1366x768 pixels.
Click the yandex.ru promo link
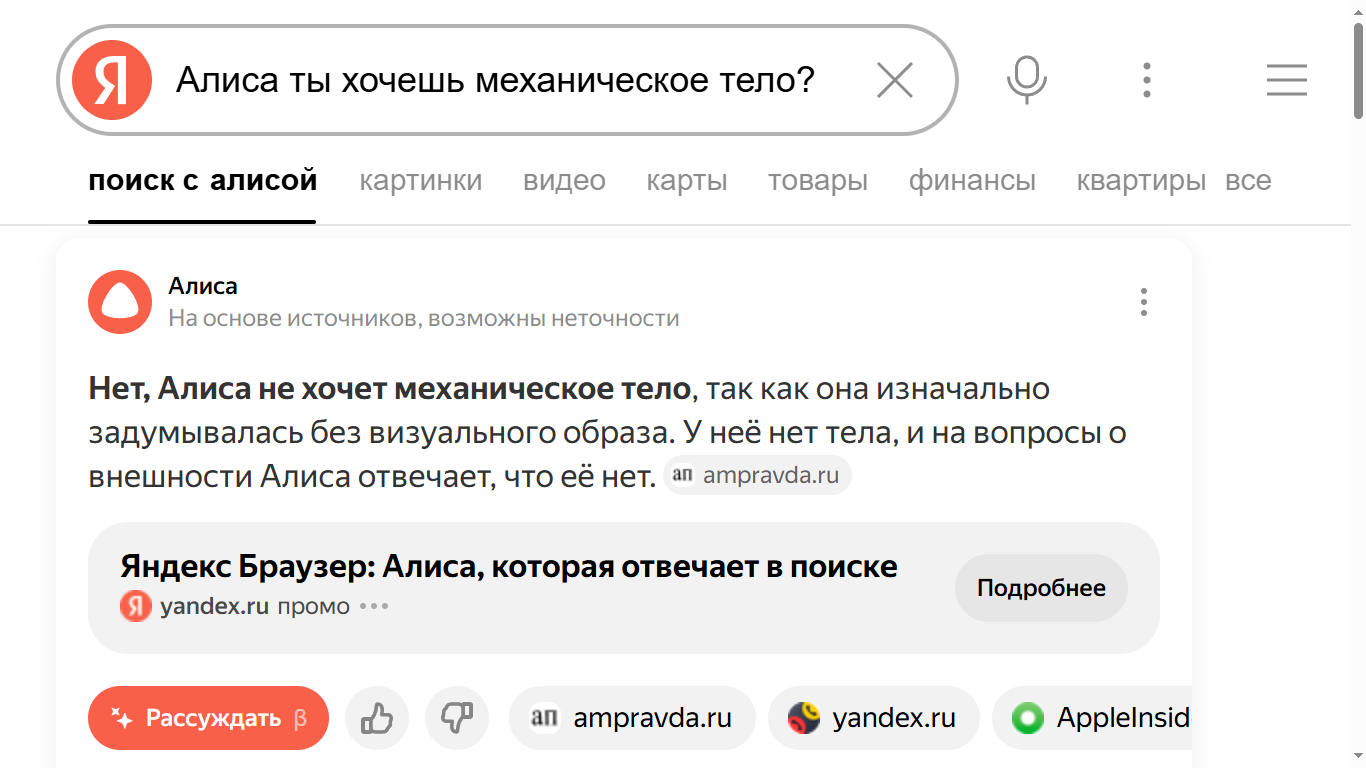click(215, 606)
